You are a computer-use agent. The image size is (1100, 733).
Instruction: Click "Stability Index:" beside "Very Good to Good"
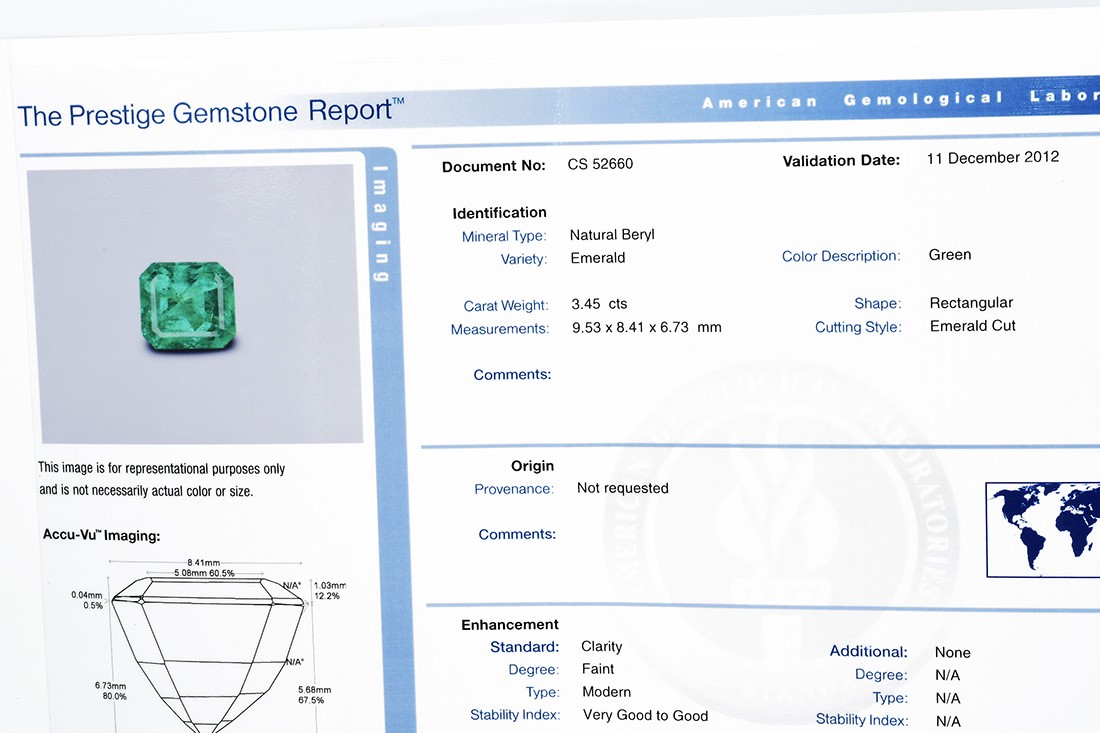[x=515, y=715]
